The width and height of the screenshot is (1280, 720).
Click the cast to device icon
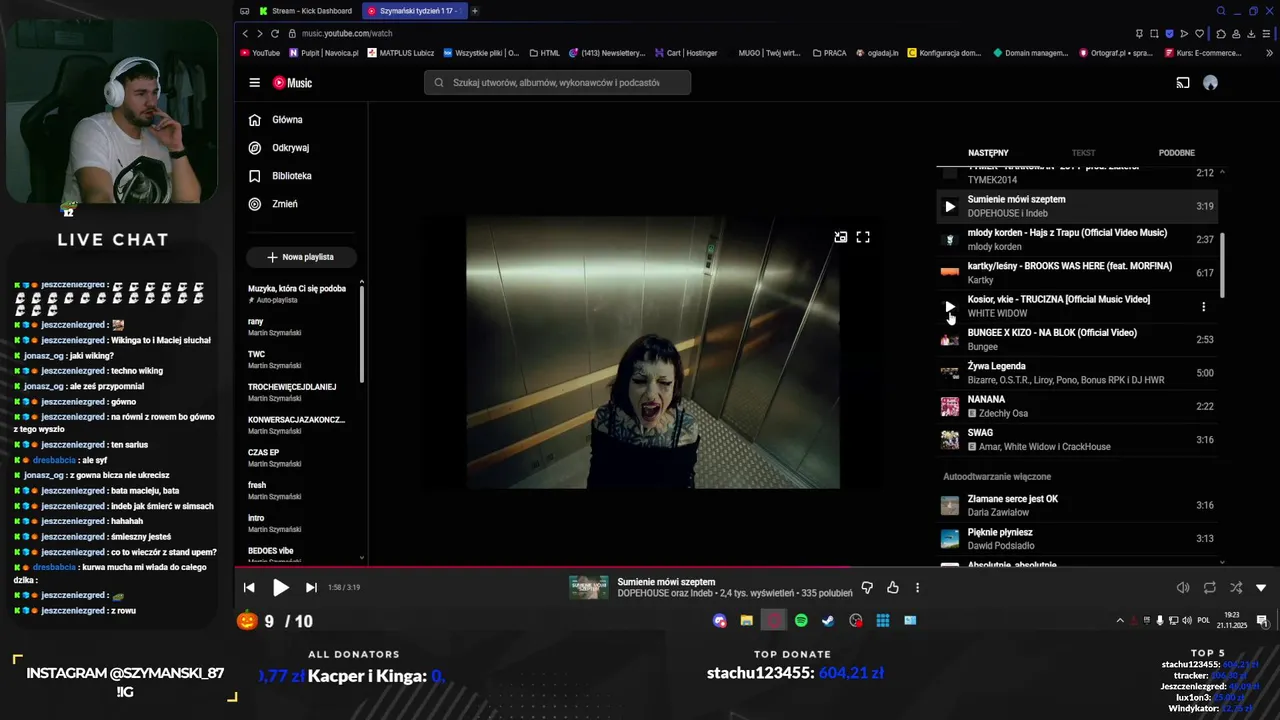coord(1183,83)
